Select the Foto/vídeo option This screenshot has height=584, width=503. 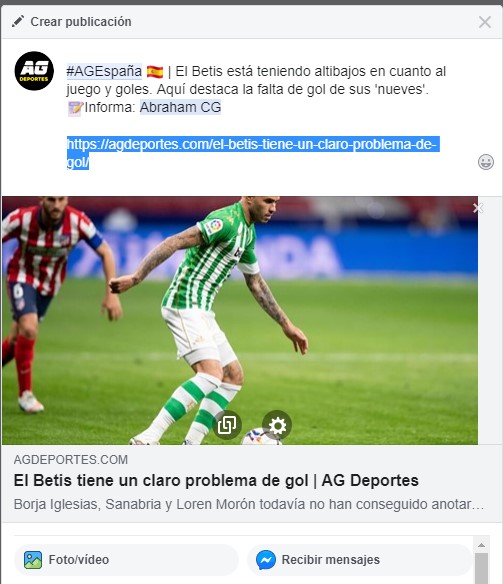coord(126,560)
